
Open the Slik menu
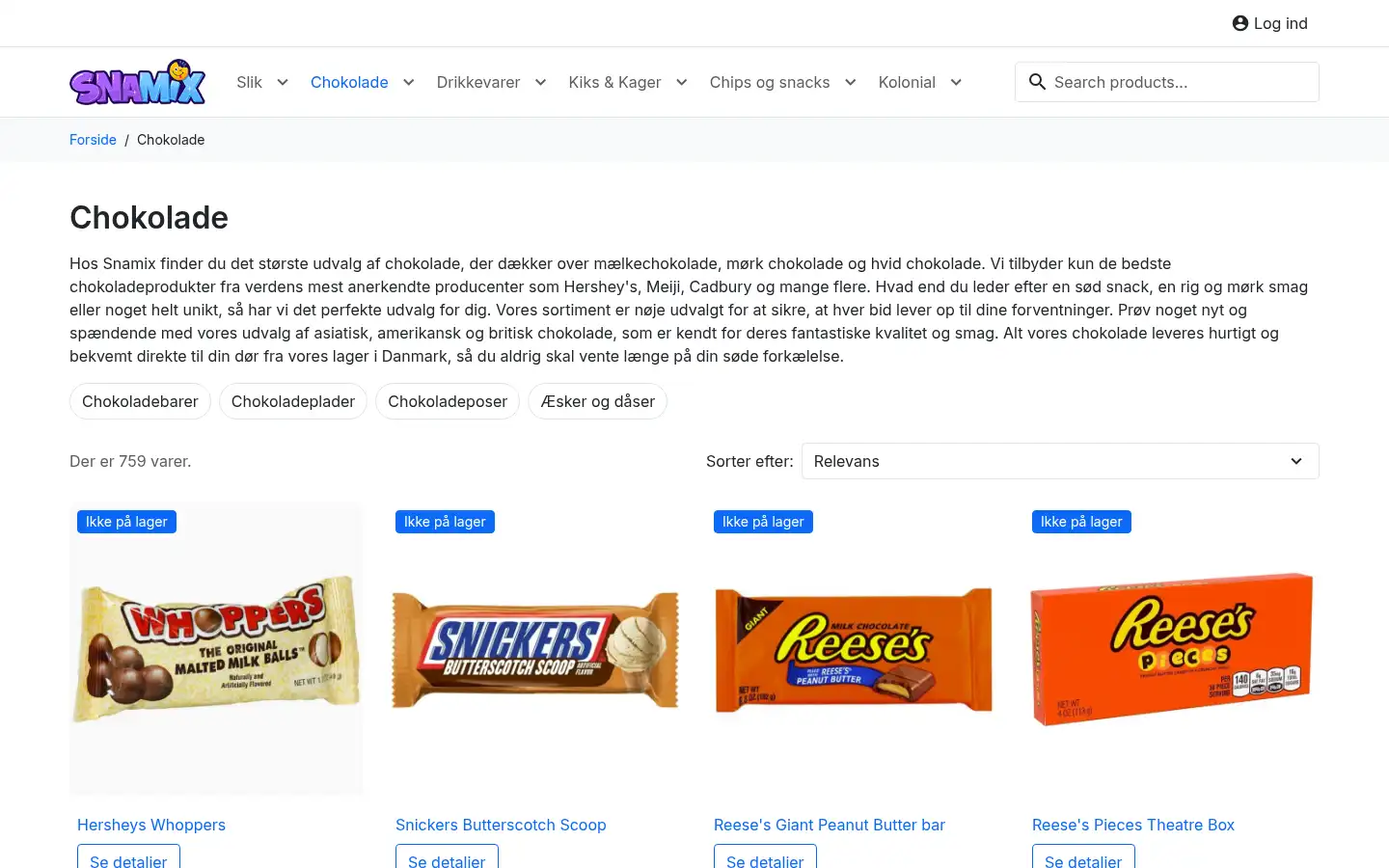click(249, 82)
